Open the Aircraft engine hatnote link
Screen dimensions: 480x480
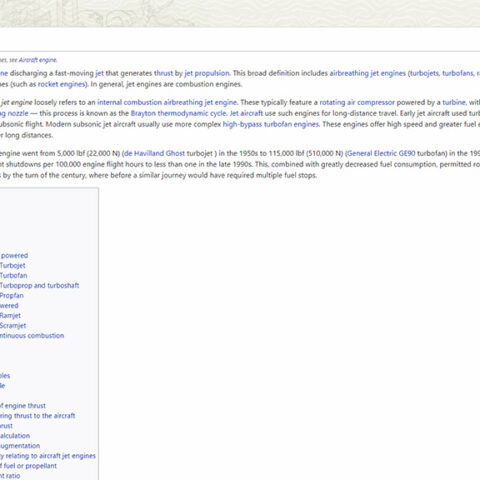(x=38, y=60)
